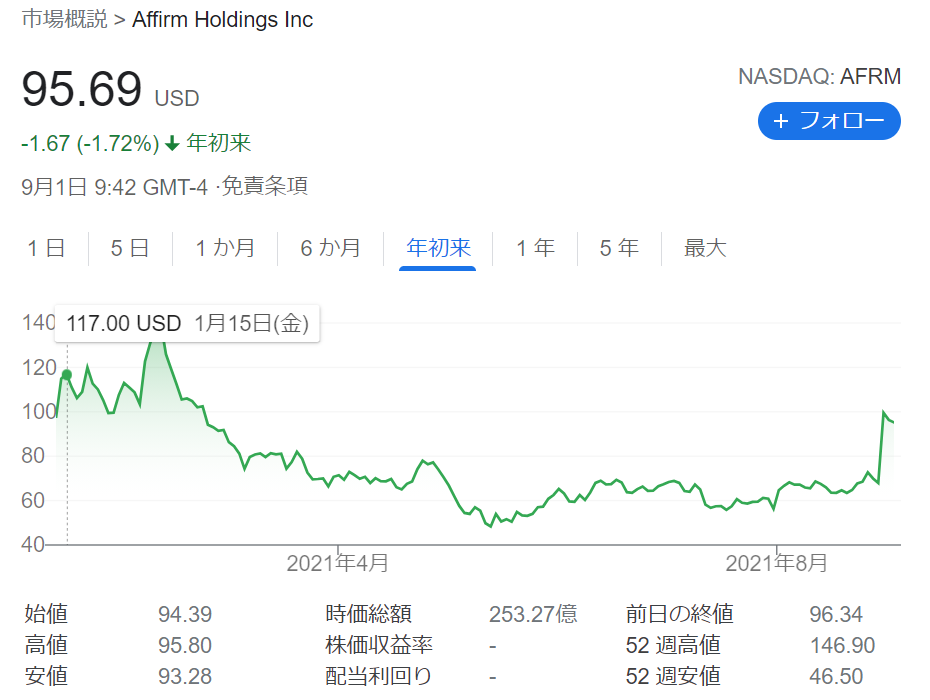Click the down arrow change icon
Screen dimensions: 930x700
172,144
